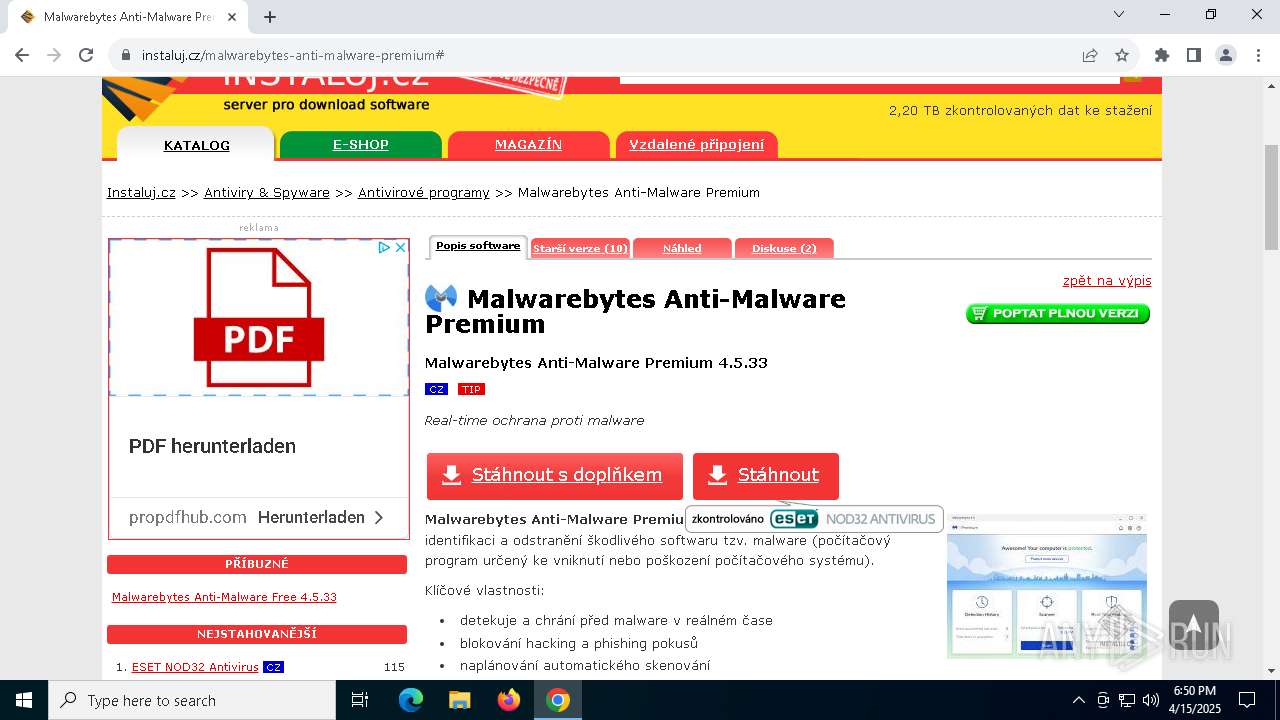Share this page icon in address bar

coord(1090,55)
